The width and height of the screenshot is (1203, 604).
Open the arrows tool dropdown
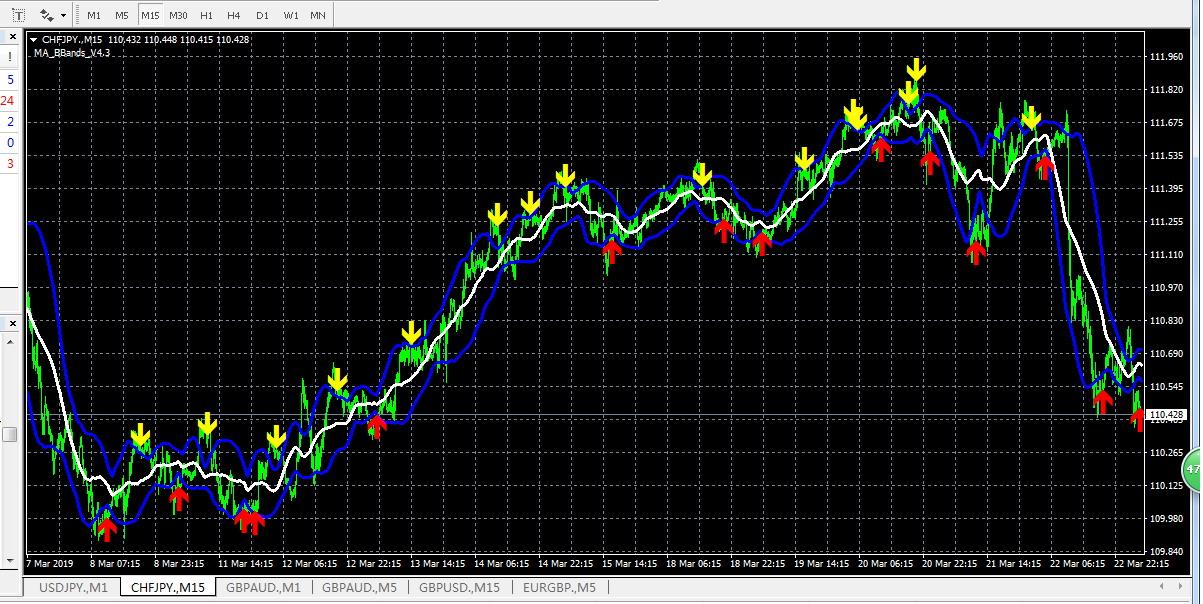point(65,16)
